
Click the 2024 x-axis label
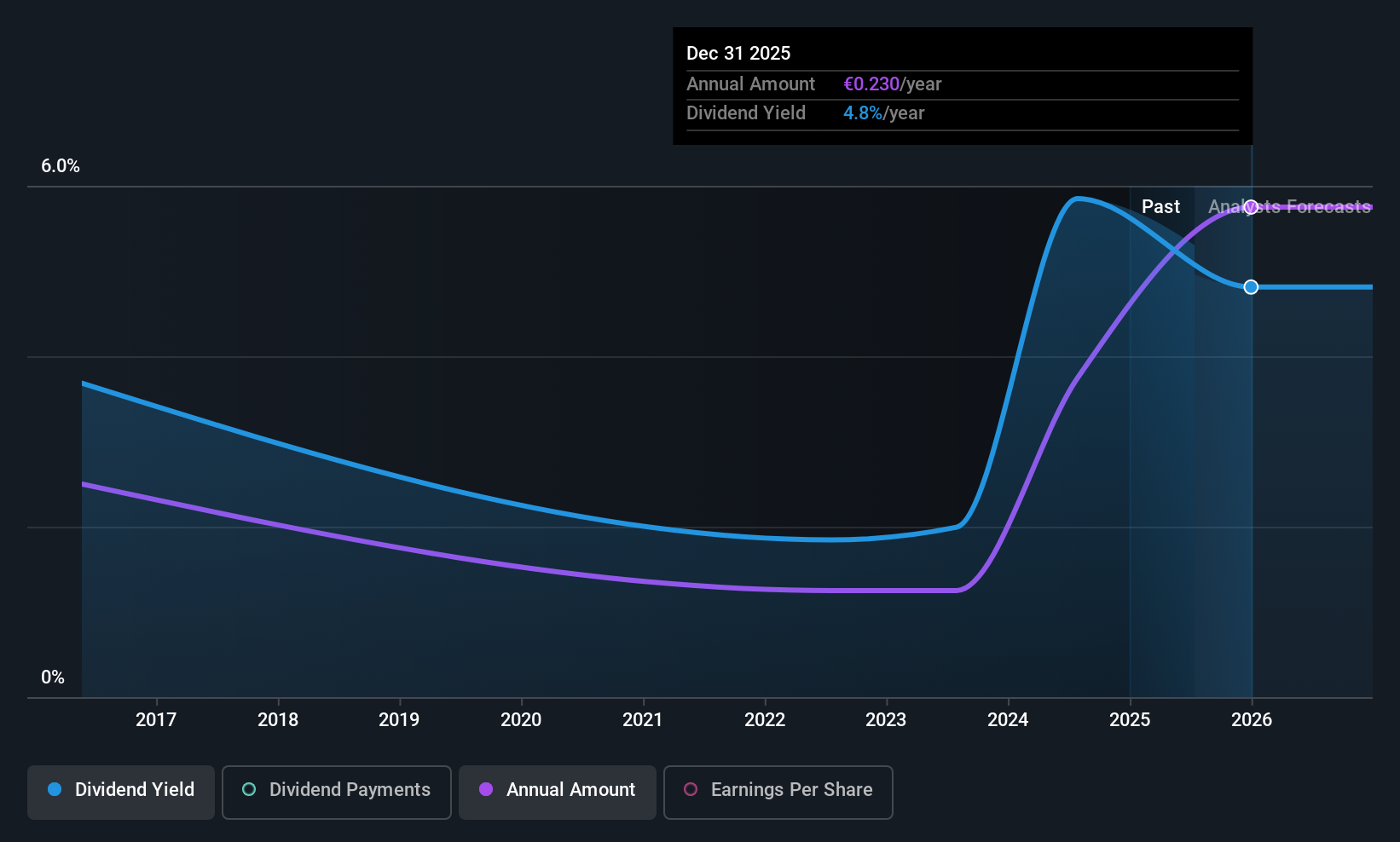[1008, 720]
